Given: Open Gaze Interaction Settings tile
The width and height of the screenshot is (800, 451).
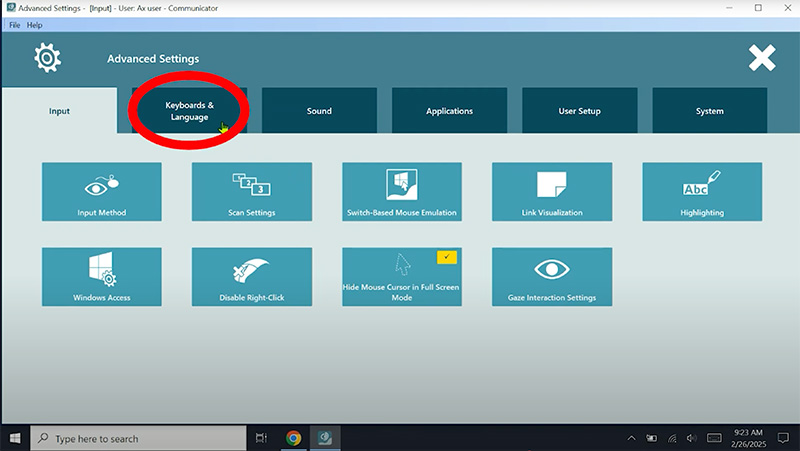Looking at the screenshot, I should (551, 277).
